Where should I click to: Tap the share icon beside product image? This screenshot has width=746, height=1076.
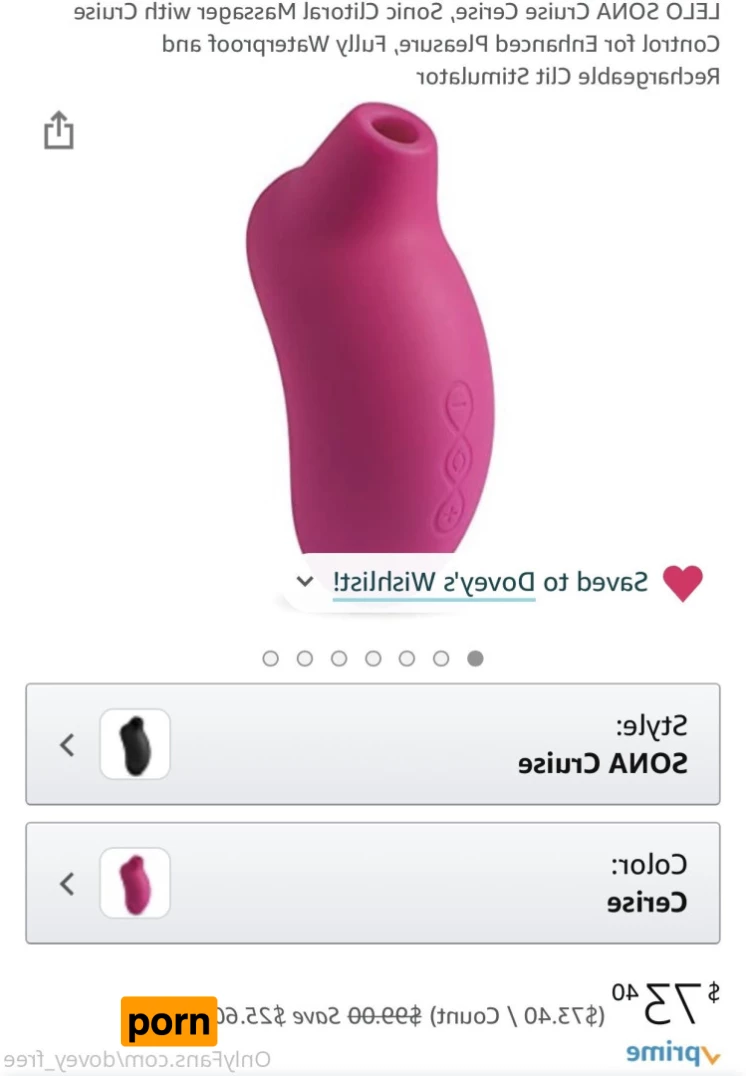tap(58, 130)
